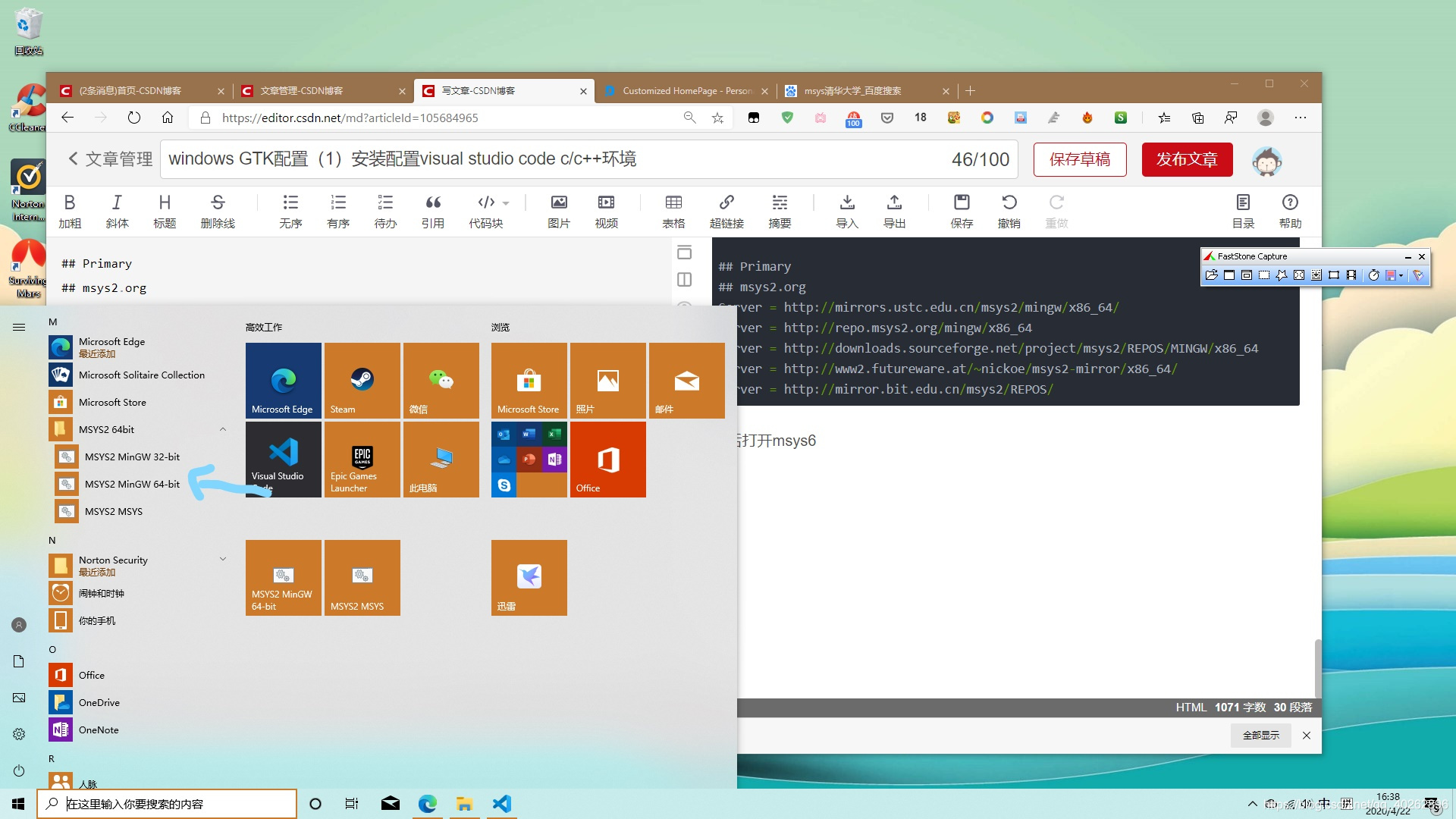Open Edge settings and more menu
This screenshot has height=819, width=1456.
pos(1301,118)
